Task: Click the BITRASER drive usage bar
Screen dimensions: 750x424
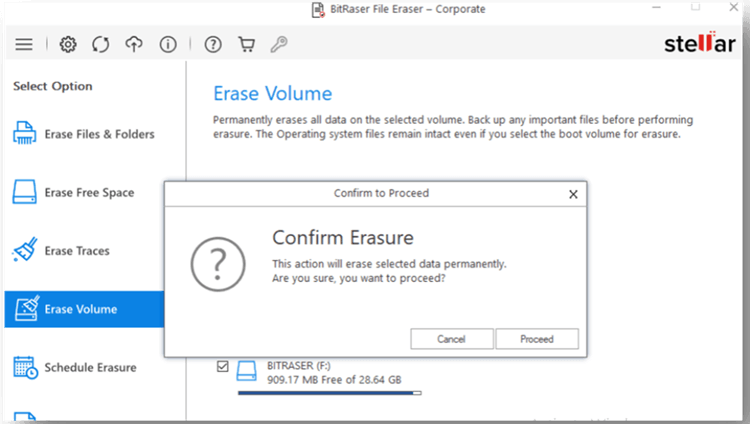Action: coord(329,393)
